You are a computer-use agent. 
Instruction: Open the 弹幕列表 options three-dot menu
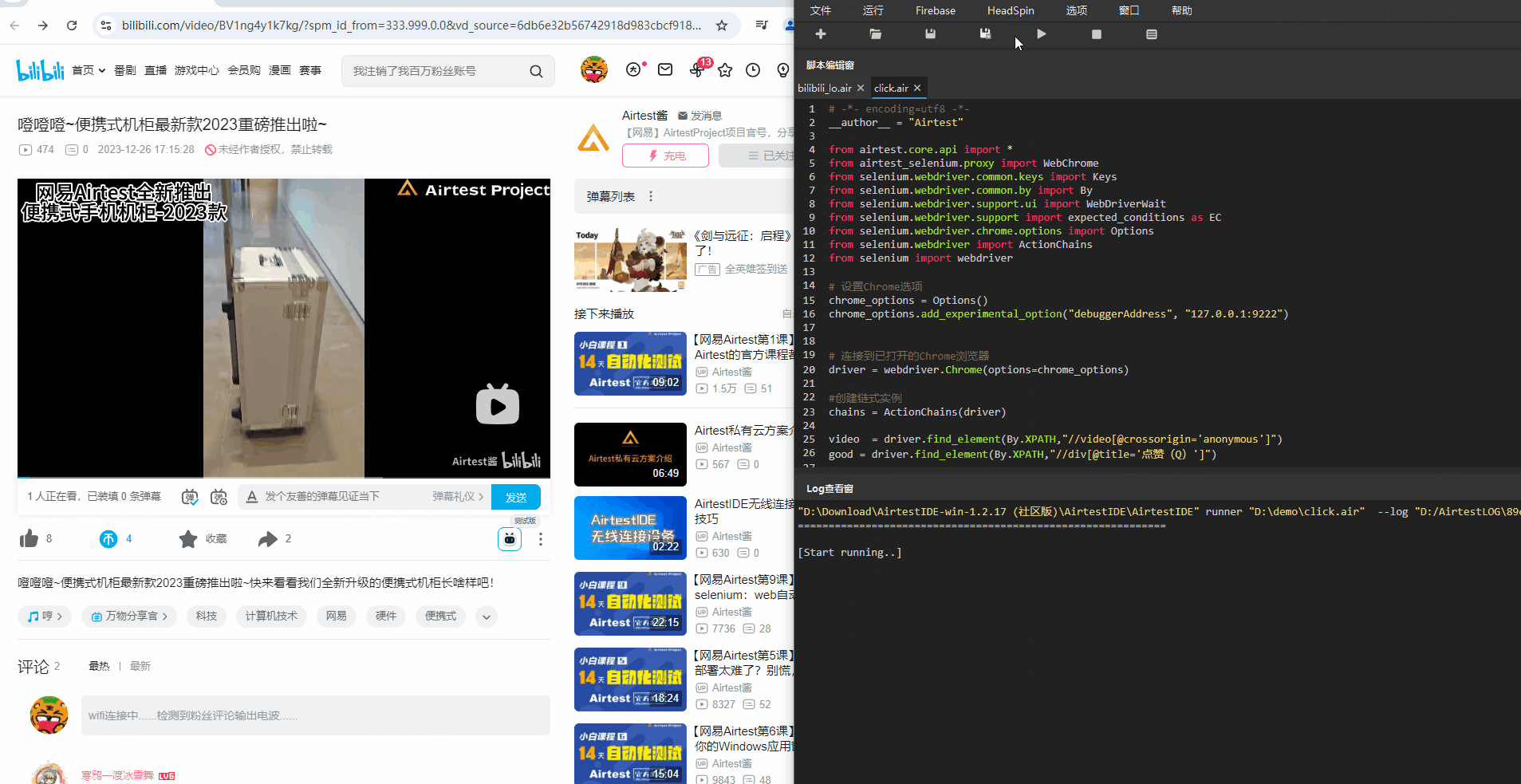(651, 196)
